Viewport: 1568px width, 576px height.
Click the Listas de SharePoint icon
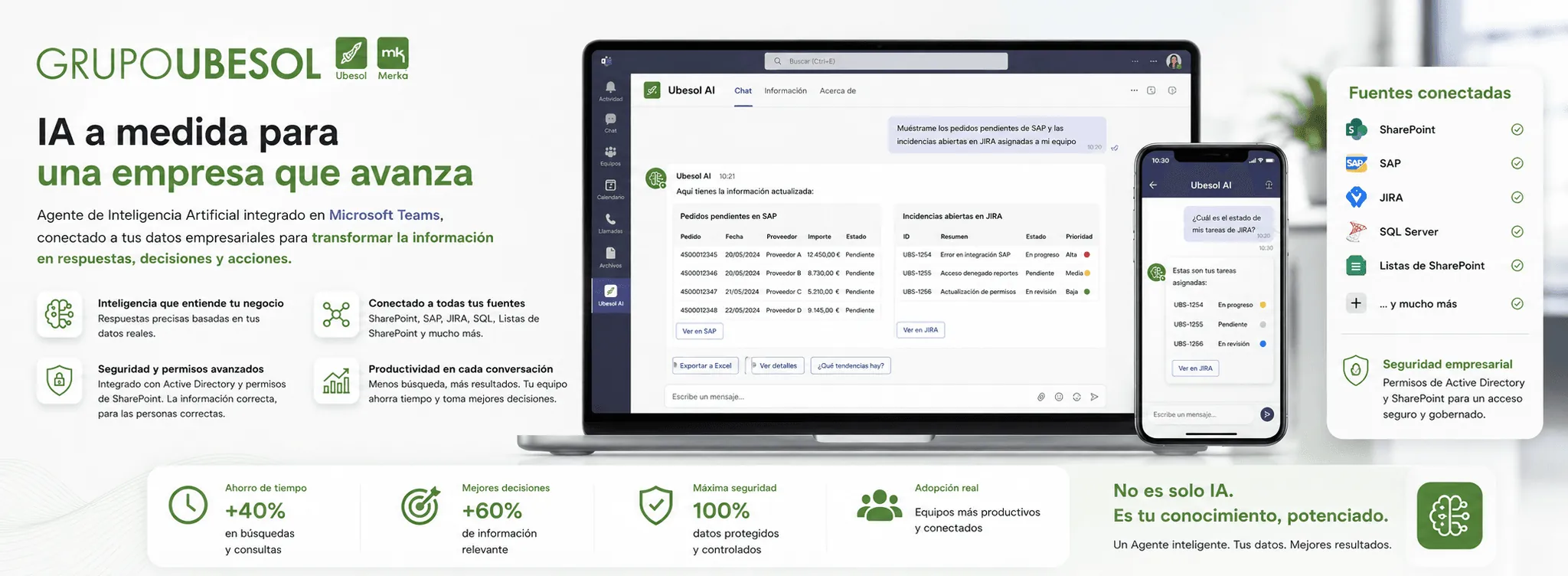pos(1356,266)
